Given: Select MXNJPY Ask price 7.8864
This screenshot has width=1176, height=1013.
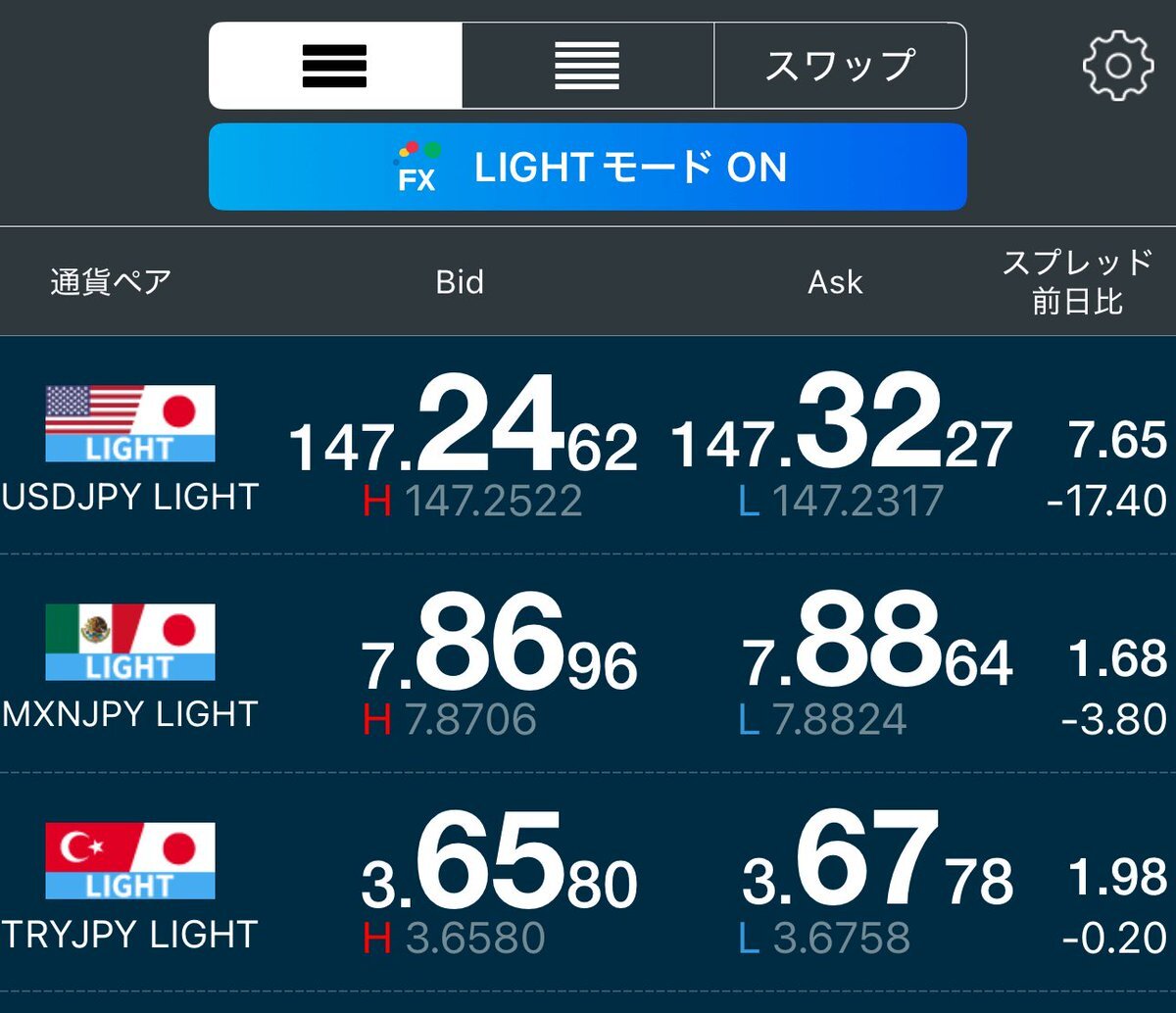Looking at the screenshot, I should (x=877, y=645).
